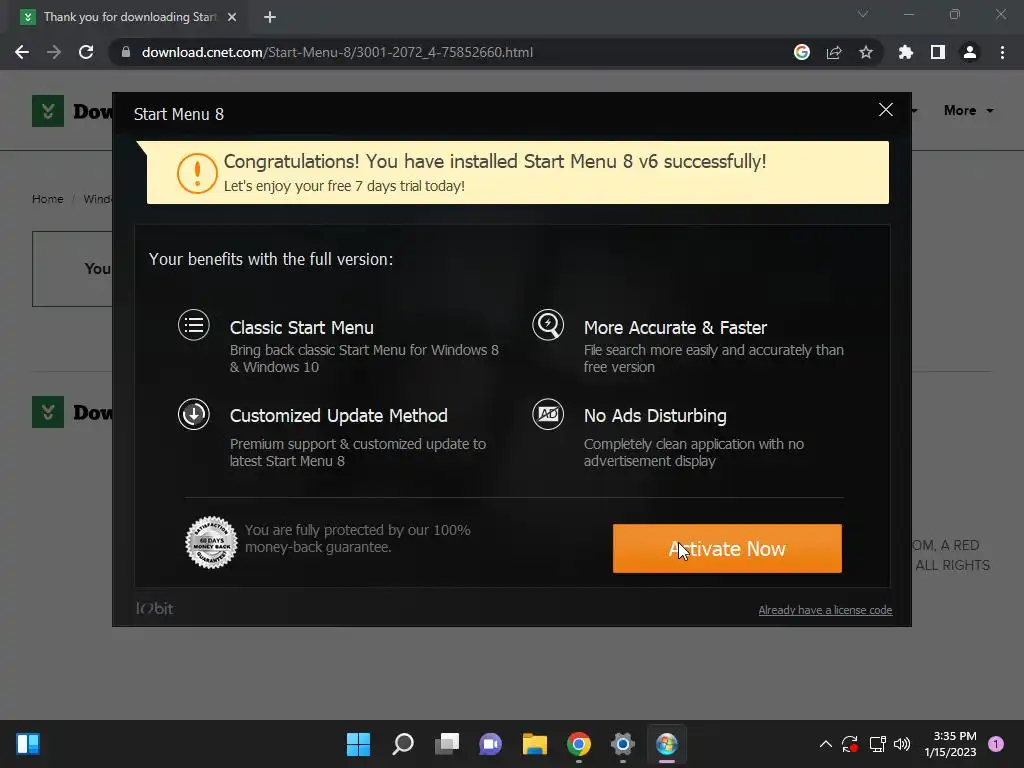Click the Start Menu 8 taskbar icon
1024x768 pixels.
pyautogui.click(x=667, y=744)
